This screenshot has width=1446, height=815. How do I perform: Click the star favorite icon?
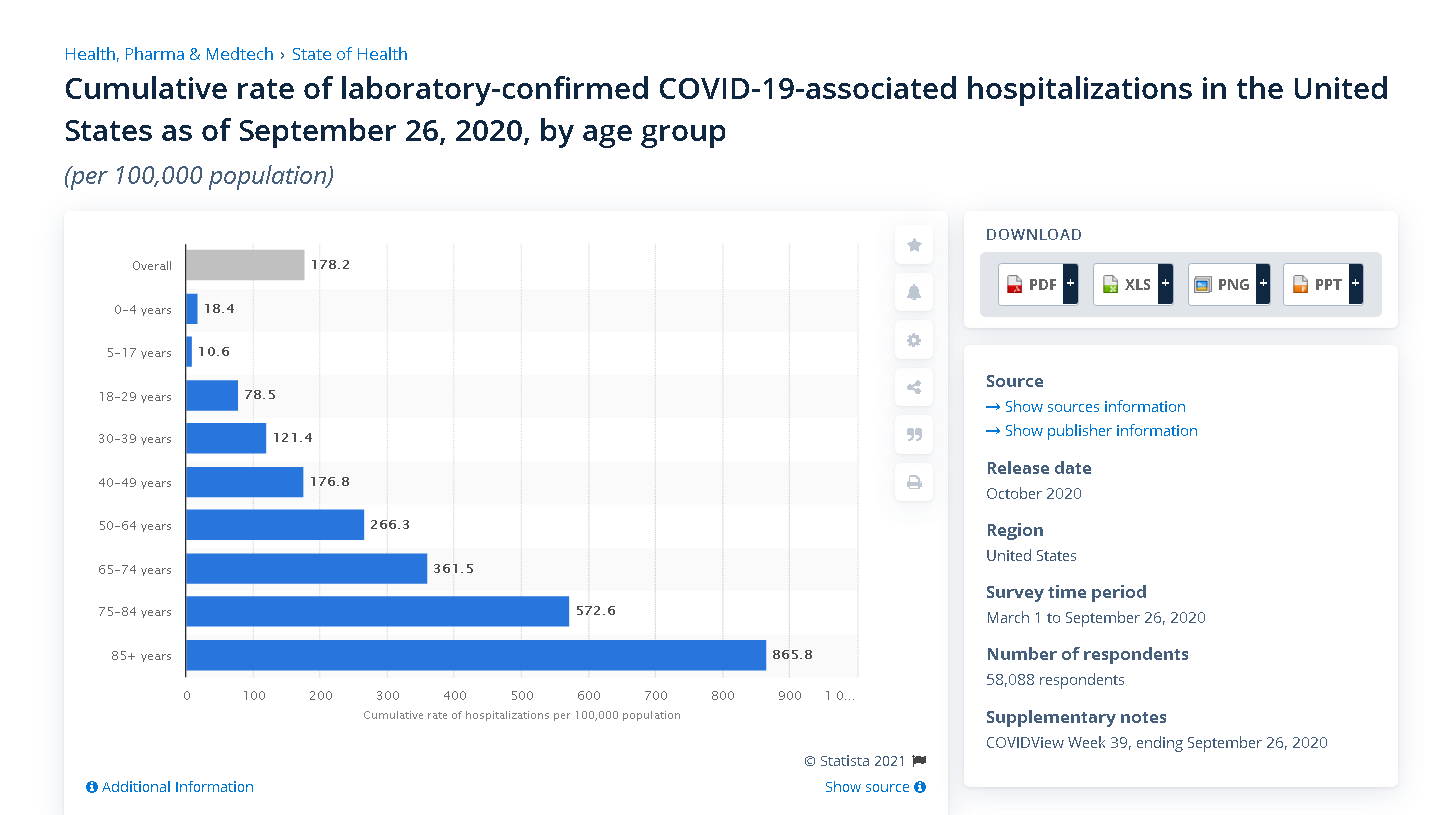913,245
